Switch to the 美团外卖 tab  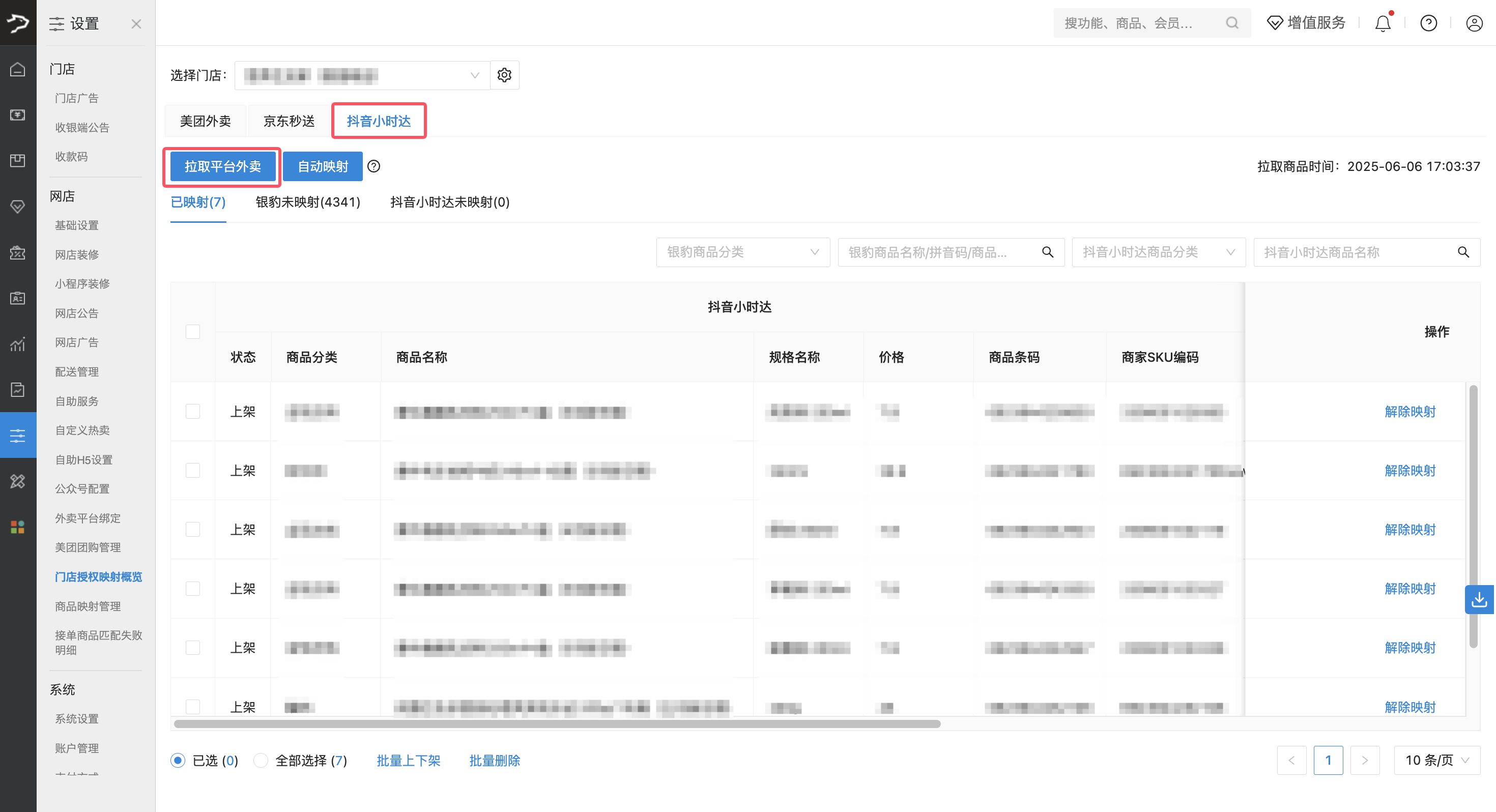[x=206, y=121]
